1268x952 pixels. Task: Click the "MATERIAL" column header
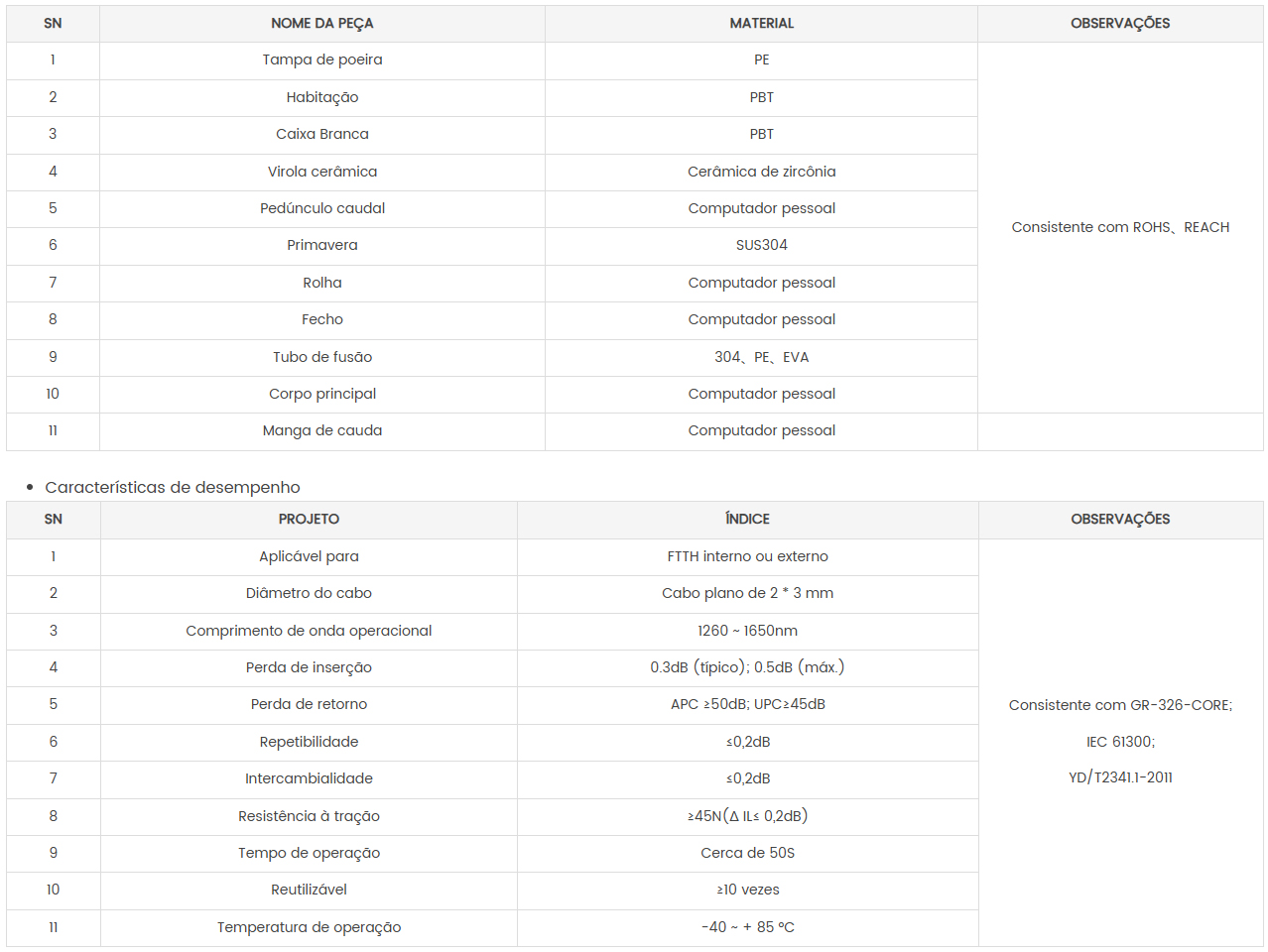[x=761, y=24]
